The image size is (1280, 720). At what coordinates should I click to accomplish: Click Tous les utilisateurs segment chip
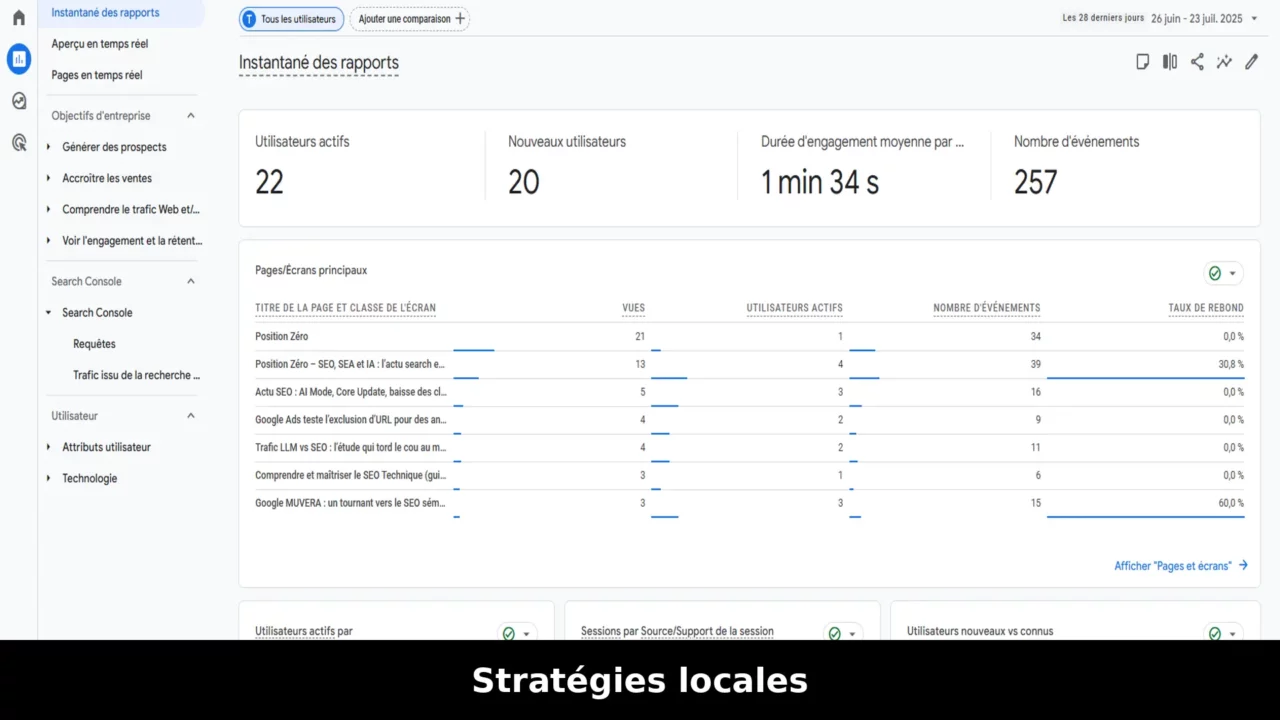[291, 19]
